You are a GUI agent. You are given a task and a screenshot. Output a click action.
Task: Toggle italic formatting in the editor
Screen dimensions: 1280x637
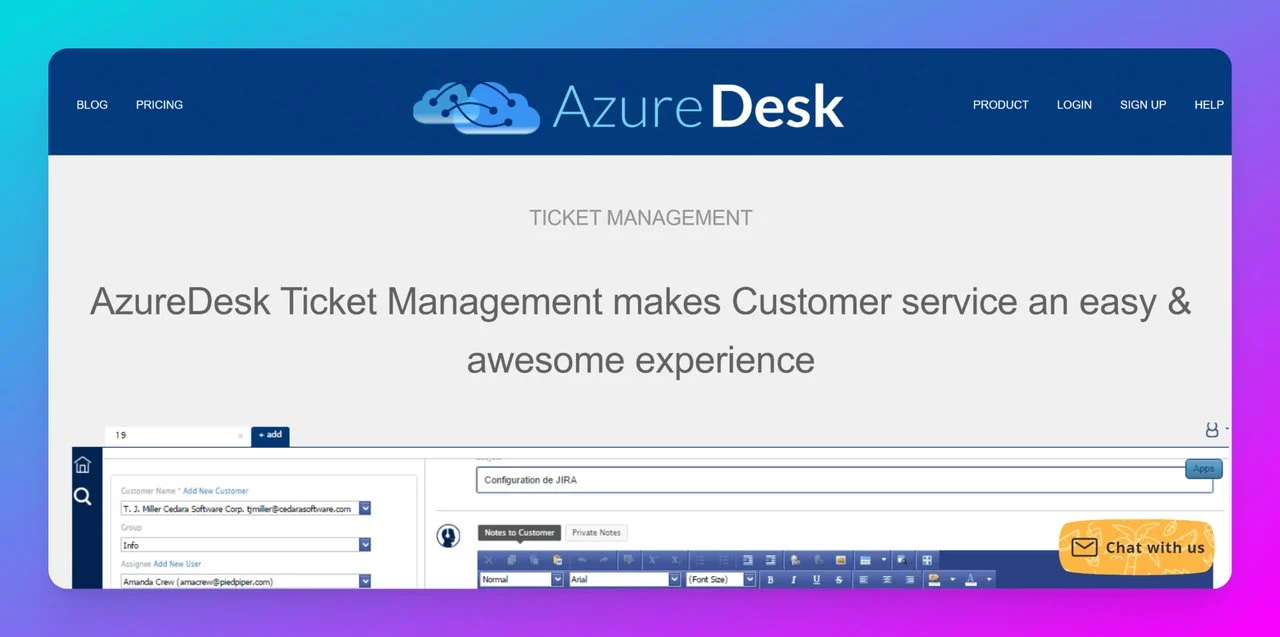point(793,579)
